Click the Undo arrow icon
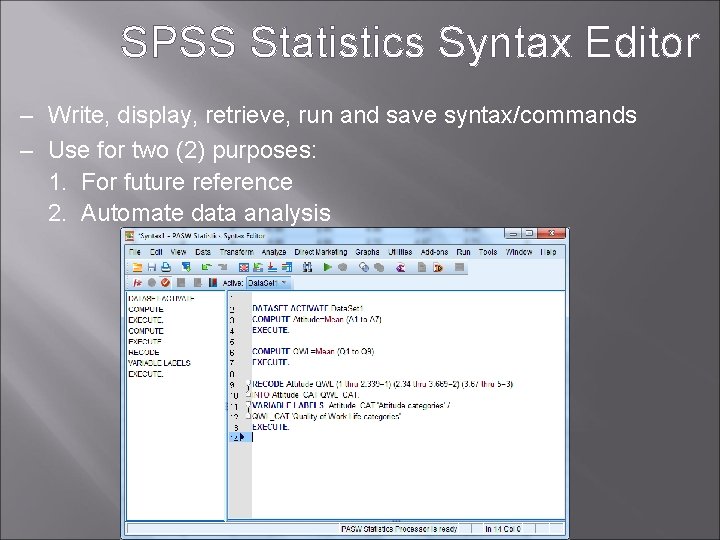 [206, 267]
